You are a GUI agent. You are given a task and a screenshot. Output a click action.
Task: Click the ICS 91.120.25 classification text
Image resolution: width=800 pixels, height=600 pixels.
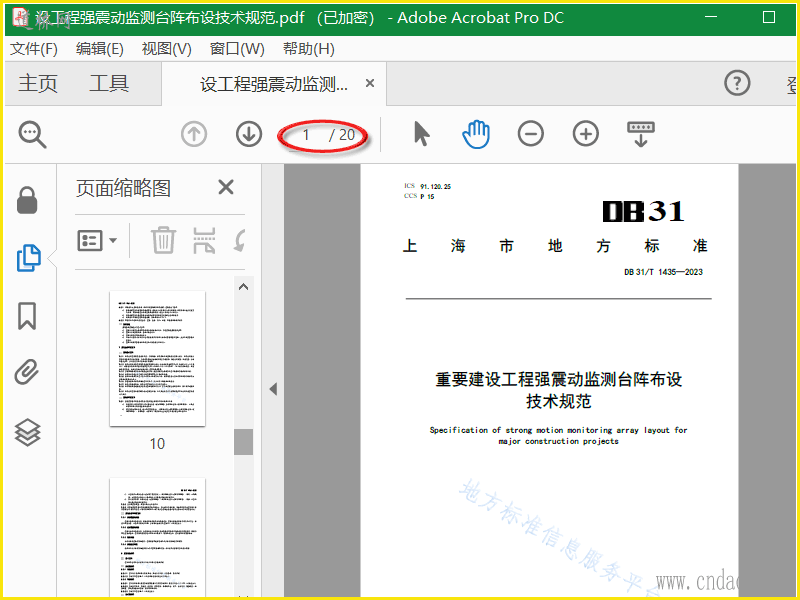[428, 186]
